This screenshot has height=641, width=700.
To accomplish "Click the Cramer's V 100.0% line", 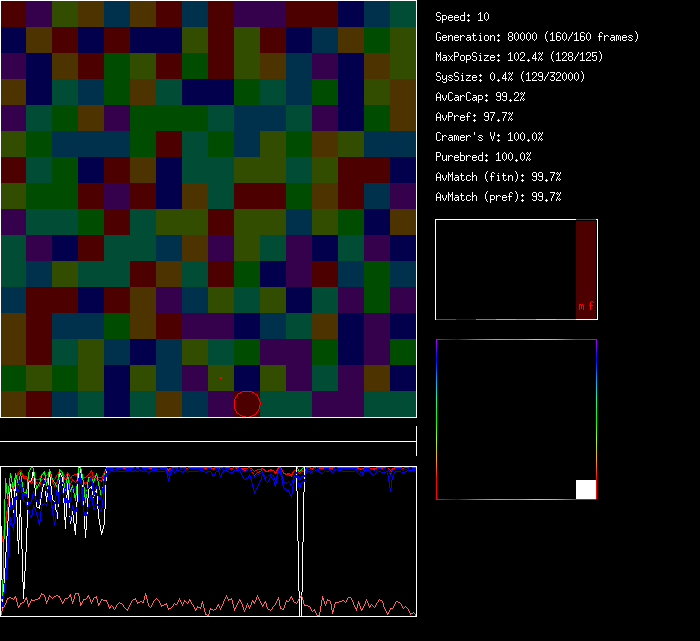I will point(489,137).
